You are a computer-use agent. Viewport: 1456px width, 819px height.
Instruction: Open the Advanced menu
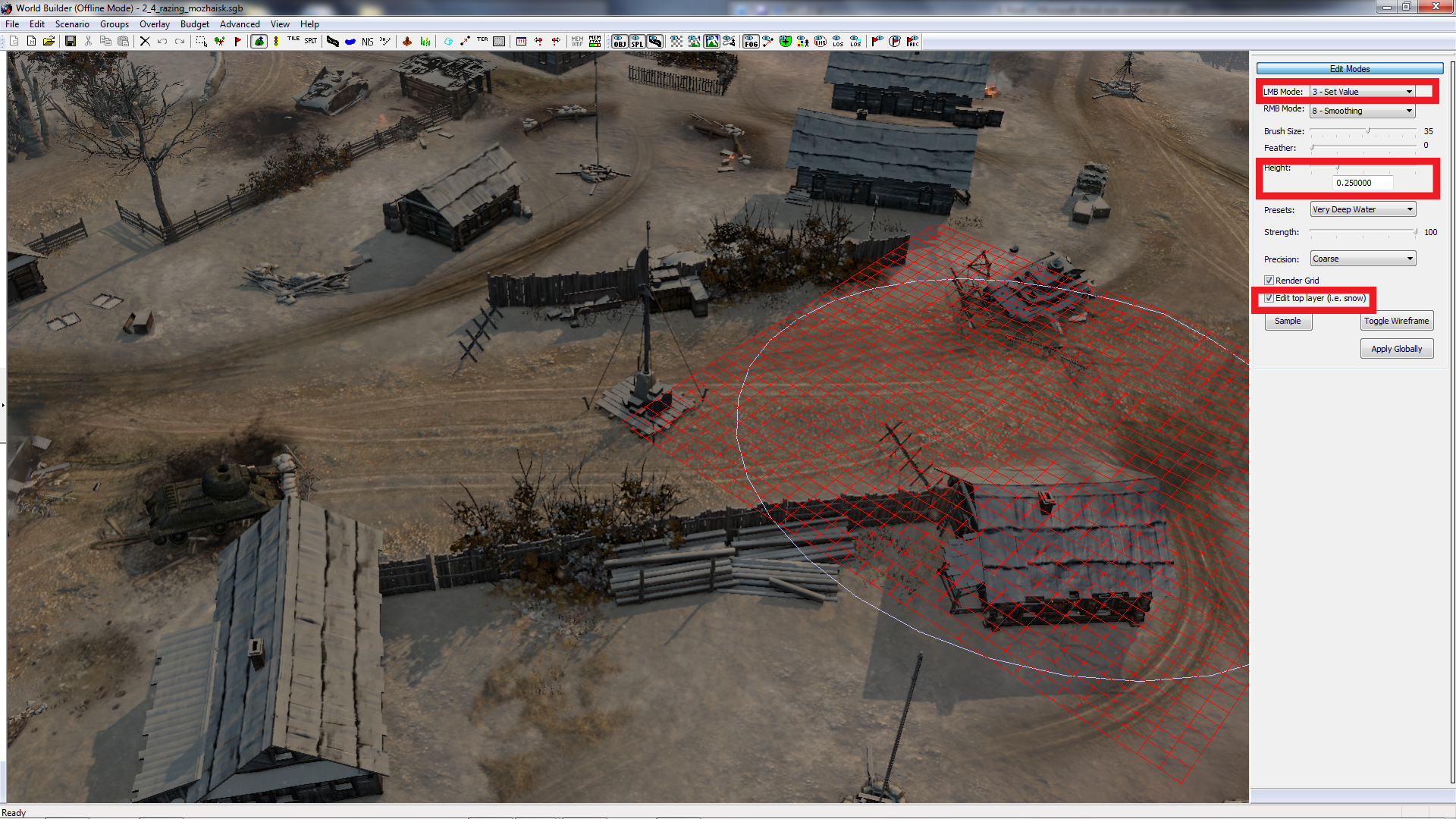click(240, 24)
